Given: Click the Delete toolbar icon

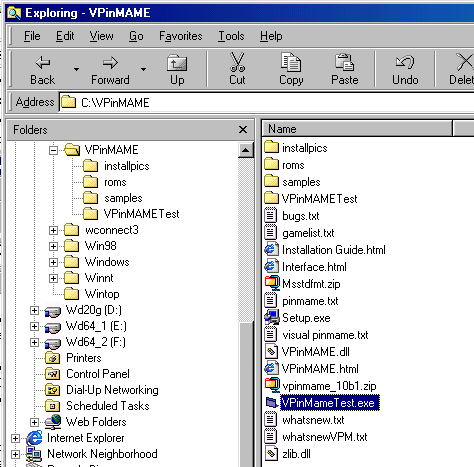Looking at the screenshot, I should (x=464, y=62).
